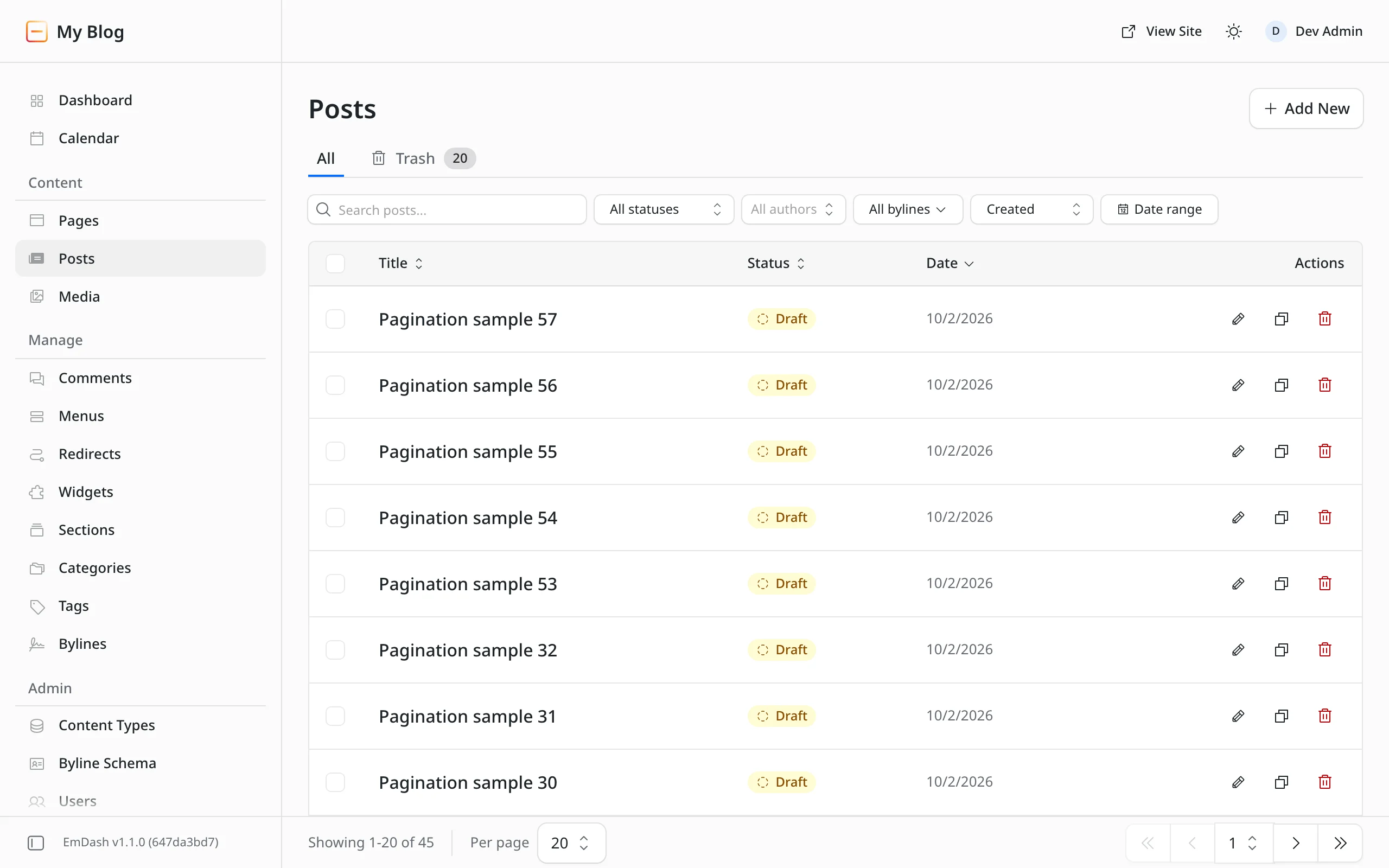Go to the next page arrow
Image resolution: width=1389 pixels, height=868 pixels.
pos(1296,843)
